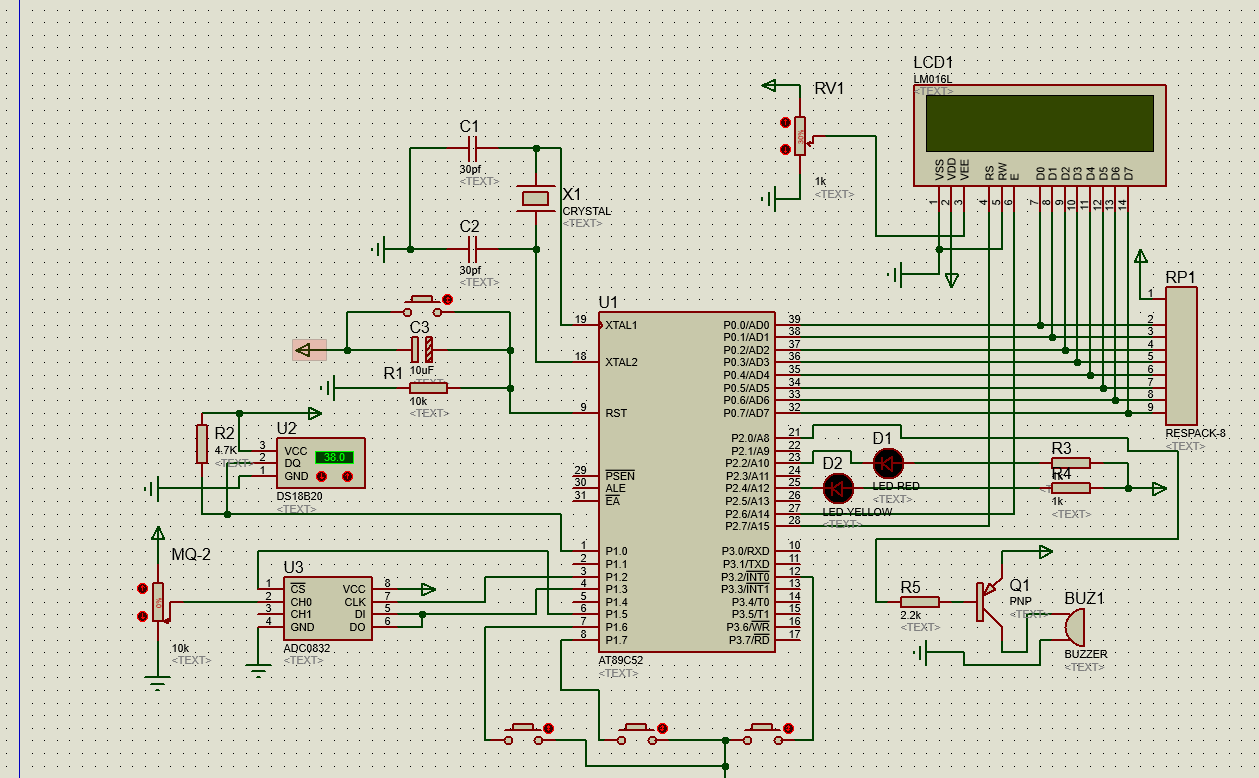Click the LED-YELLOW text label
The height and width of the screenshot is (778, 1259).
pyautogui.click(x=856, y=512)
